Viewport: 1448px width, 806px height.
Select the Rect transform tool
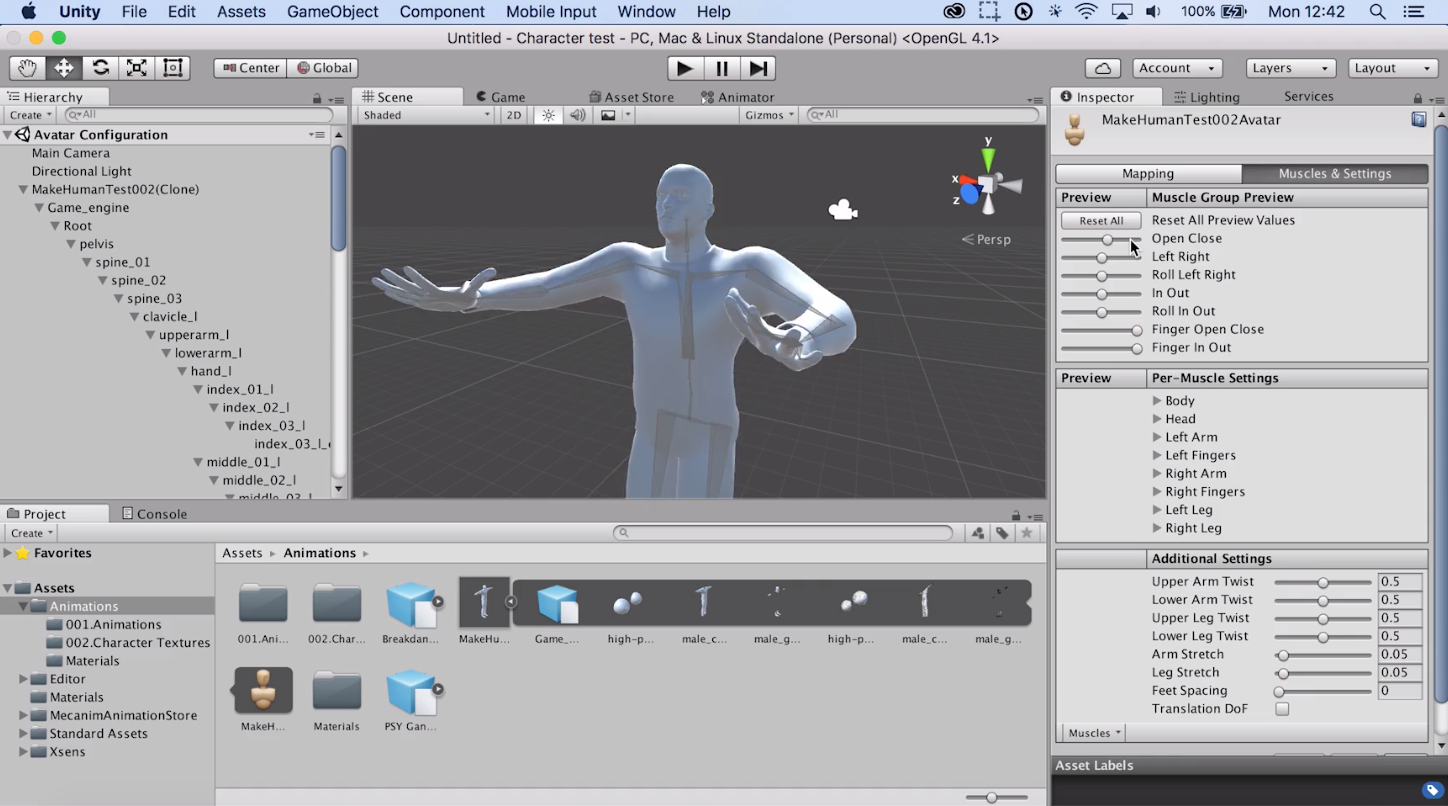tap(173, 68)
